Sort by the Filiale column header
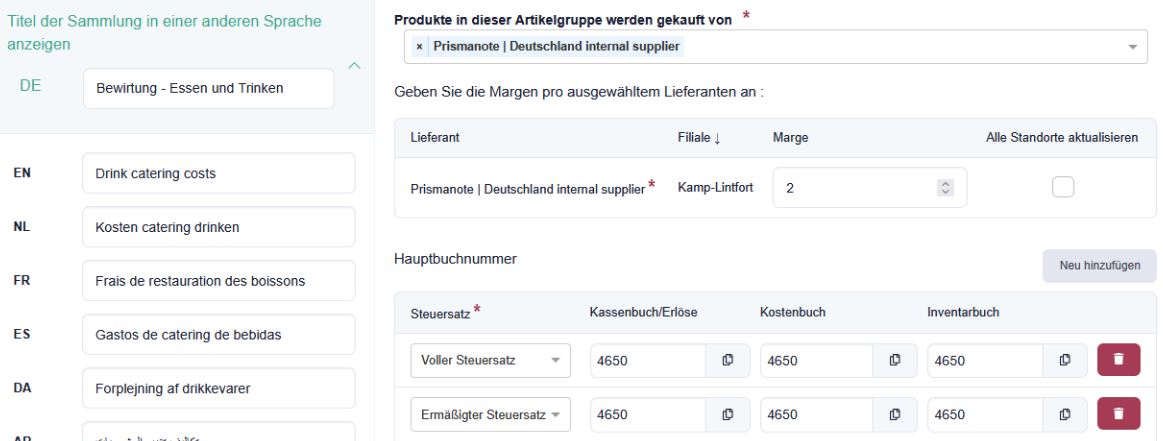 [699, 137]
